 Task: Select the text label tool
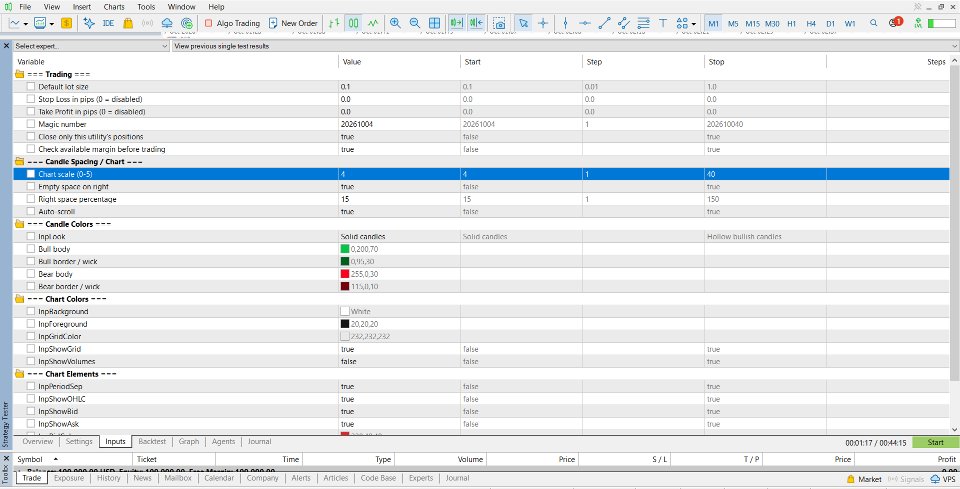click(663, 23)
